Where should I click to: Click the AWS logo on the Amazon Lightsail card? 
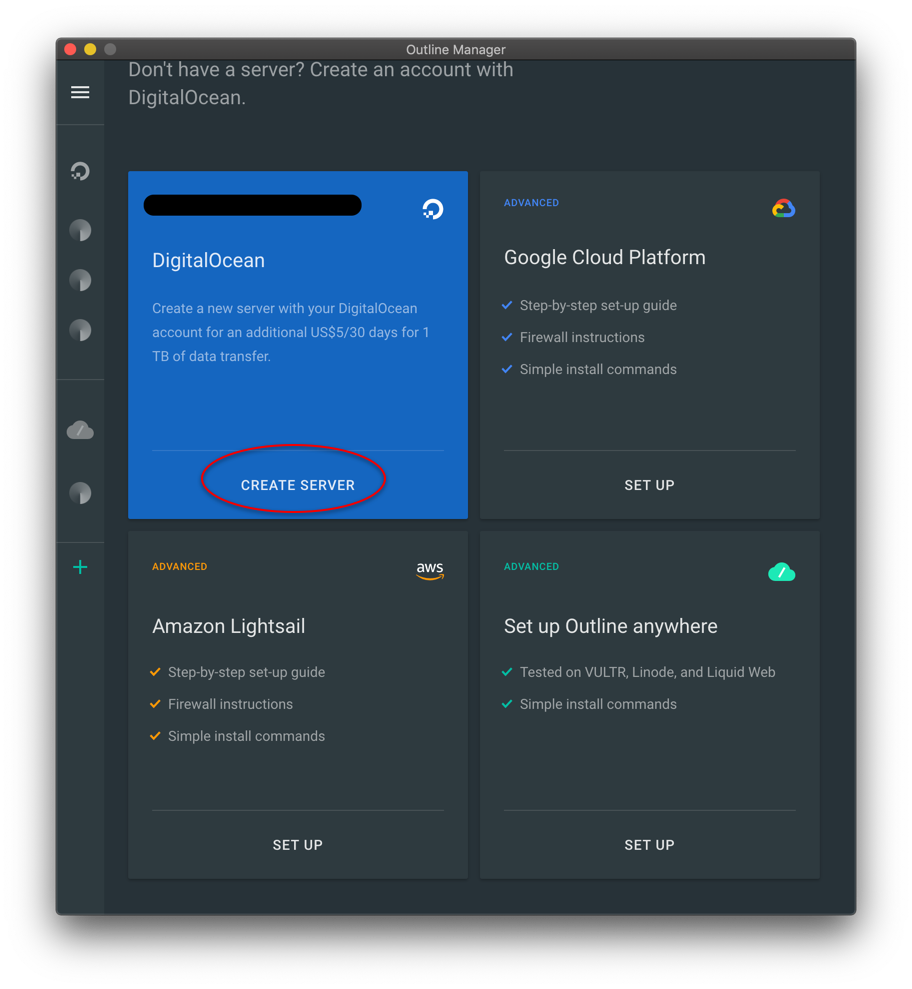(429, 571)
